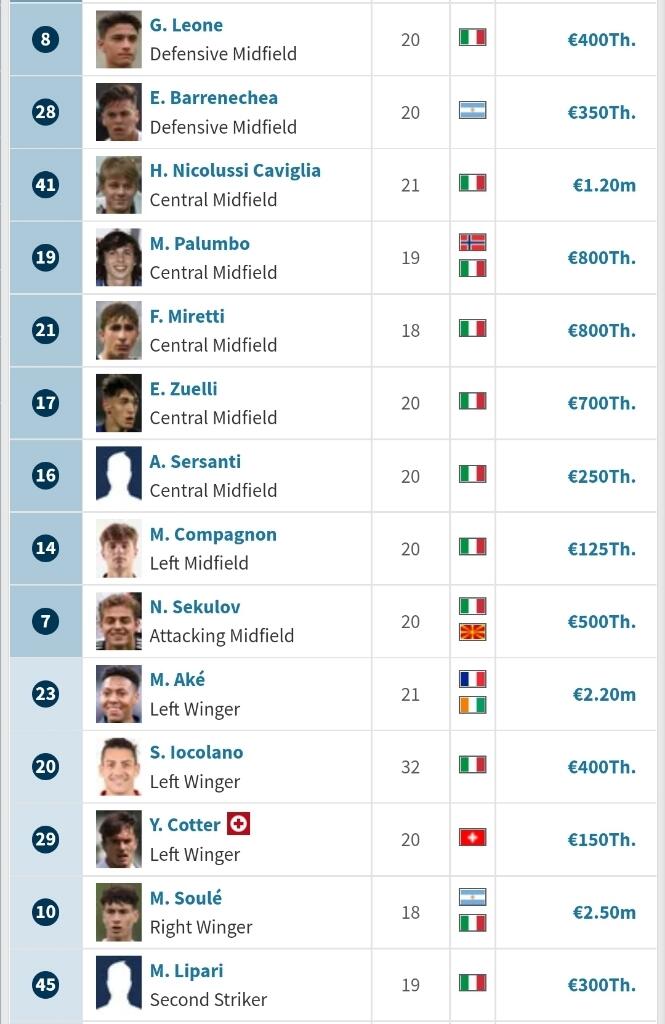Open M. Soulé's €2.50m market value

[603, 912]
